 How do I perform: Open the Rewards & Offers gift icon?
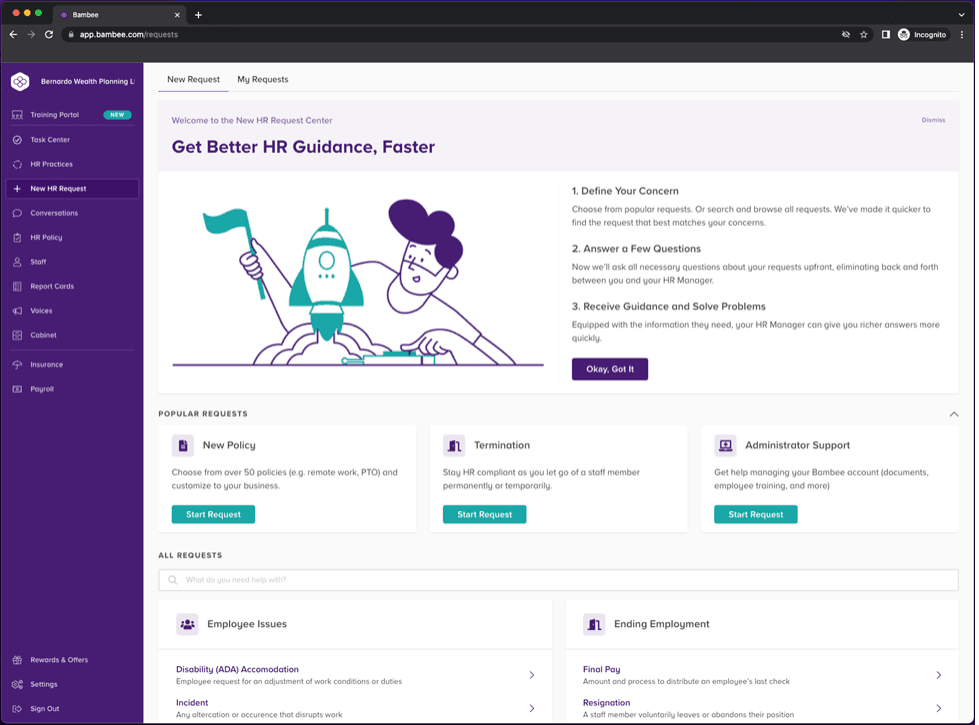(17, 660)
